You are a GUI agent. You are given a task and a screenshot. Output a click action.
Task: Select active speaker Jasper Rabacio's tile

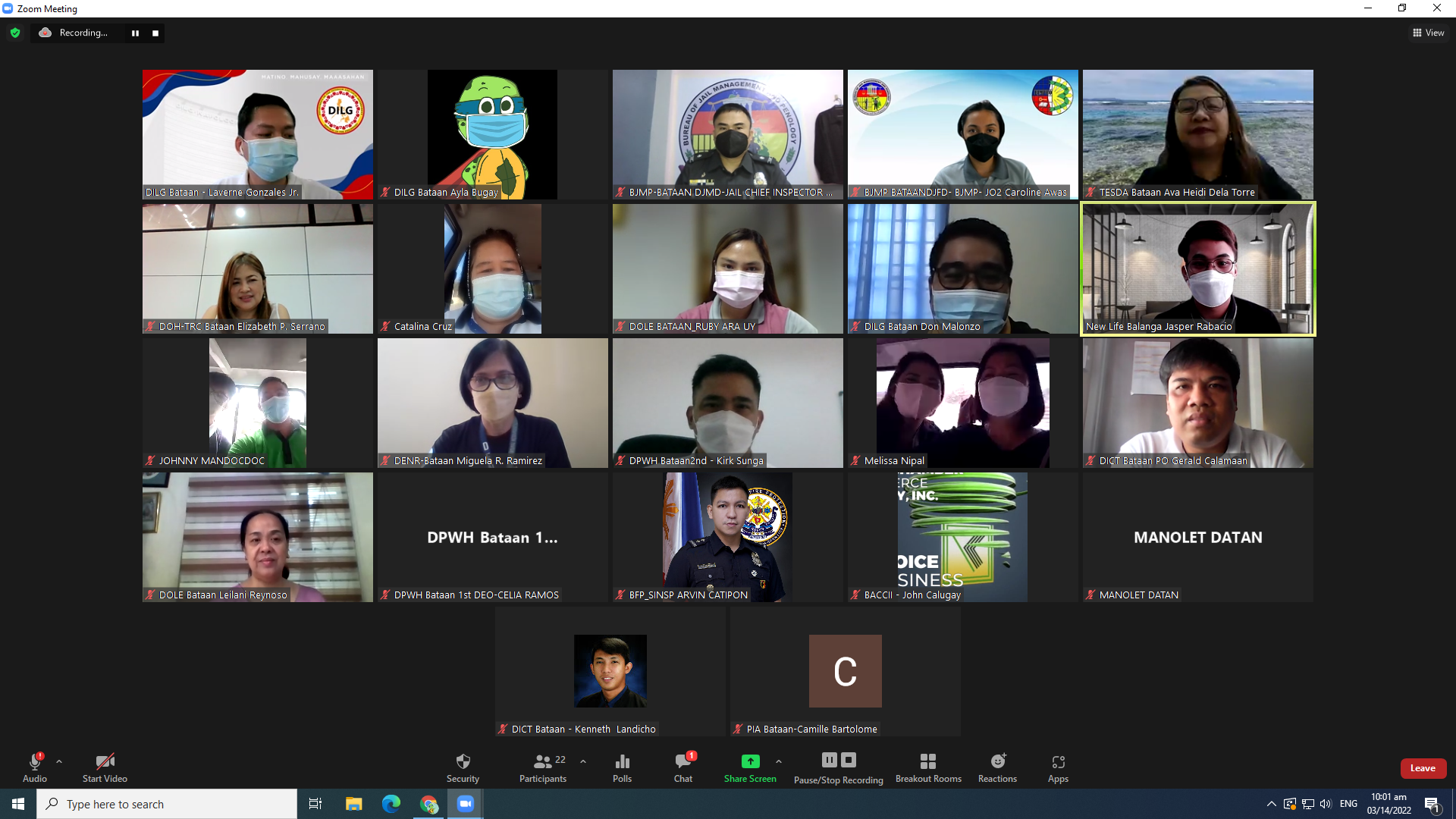pyautogui.click(x=1198, y=269)
